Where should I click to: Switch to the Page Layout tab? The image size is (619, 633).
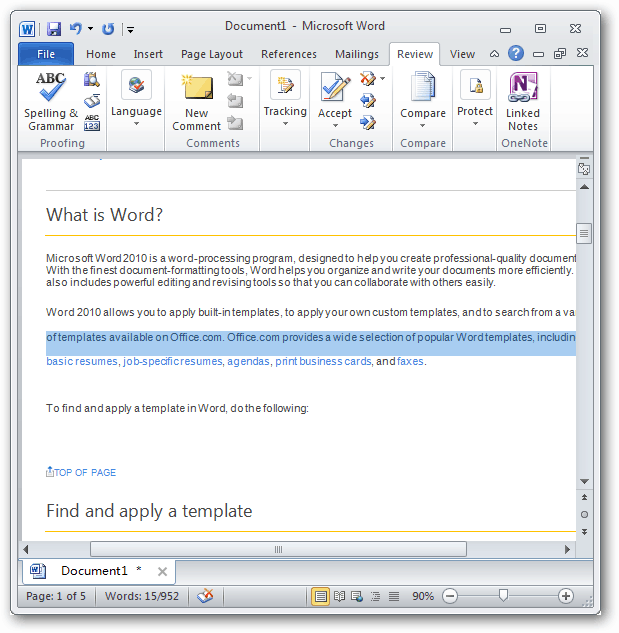[212, 54]
